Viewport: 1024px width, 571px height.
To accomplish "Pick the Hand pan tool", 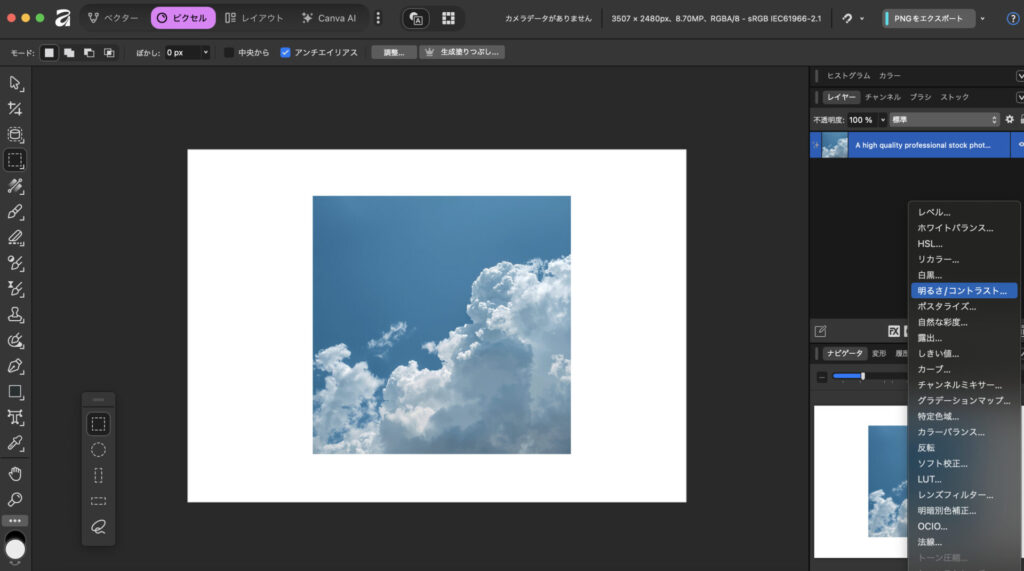I will (15, 473).
